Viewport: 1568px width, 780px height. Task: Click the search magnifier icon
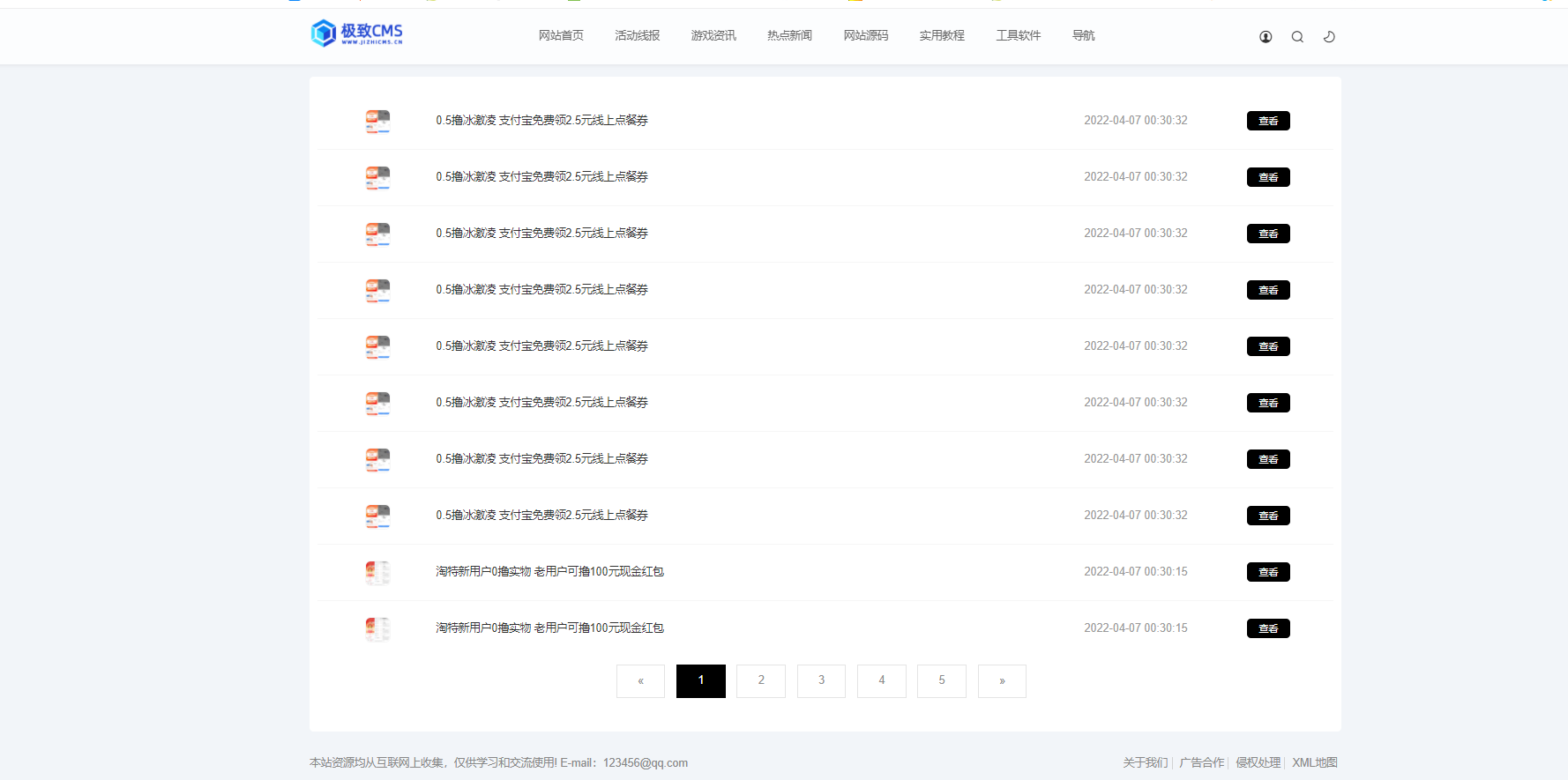(x=1297, y=37)
